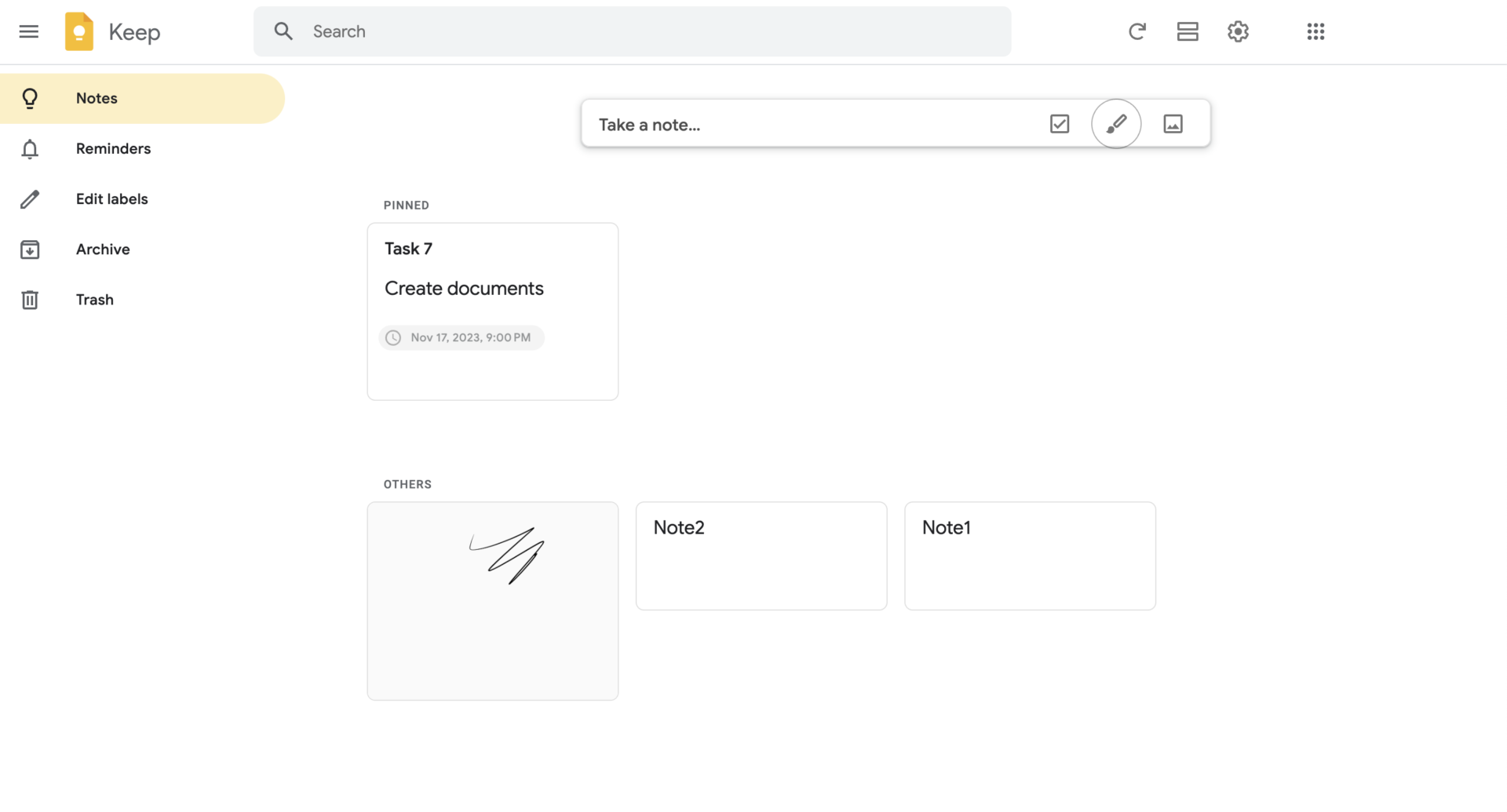Screen dimensions: 1507x812
Task: Open the Edit labels panel
Action: point(111,198)
